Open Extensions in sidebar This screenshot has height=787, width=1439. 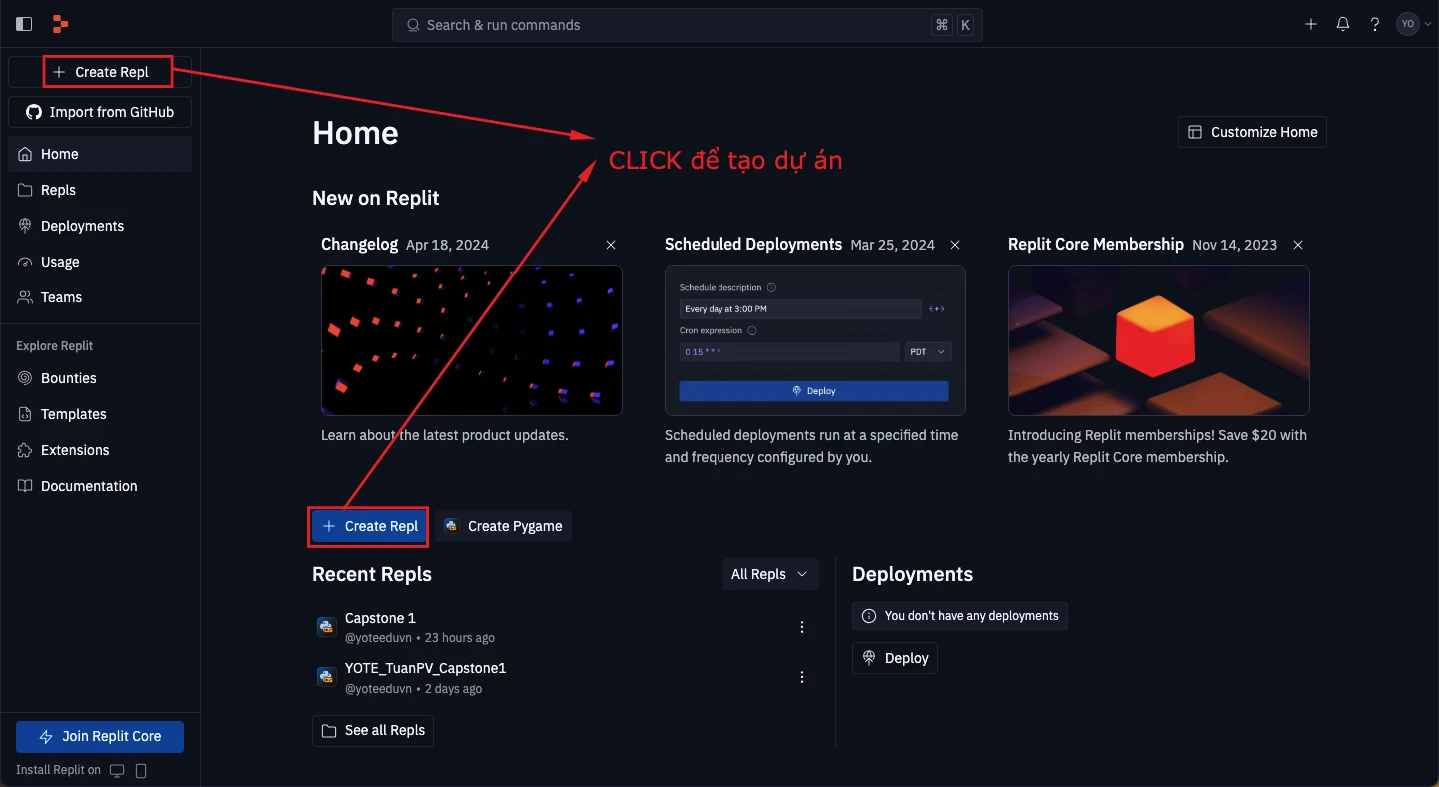(100, 450)
